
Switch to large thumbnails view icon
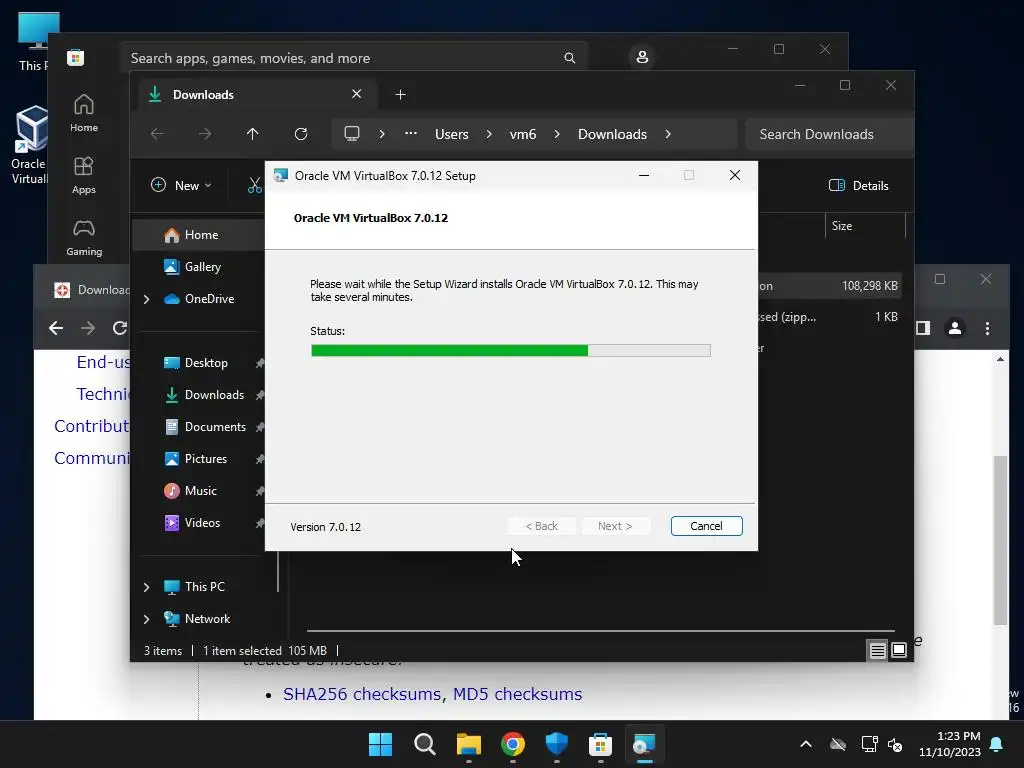(x=899, y=650)
